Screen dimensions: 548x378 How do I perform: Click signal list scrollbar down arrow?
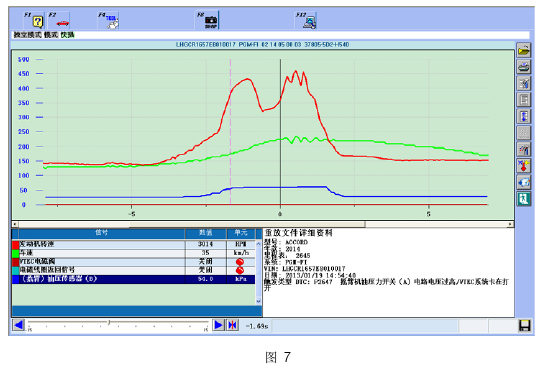click(x=259, y=301)
